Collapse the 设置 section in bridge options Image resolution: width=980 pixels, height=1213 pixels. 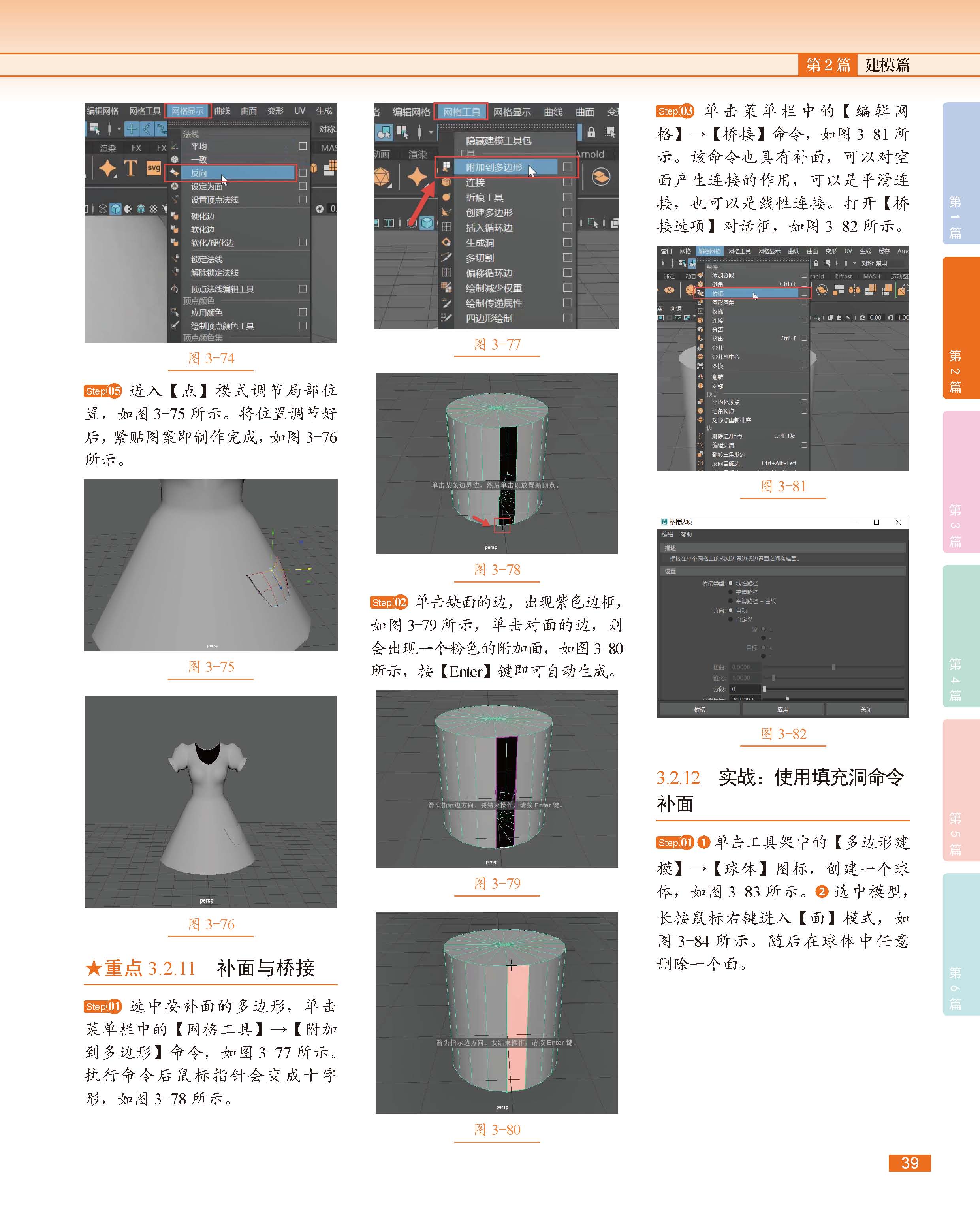[x=782, y=571]
